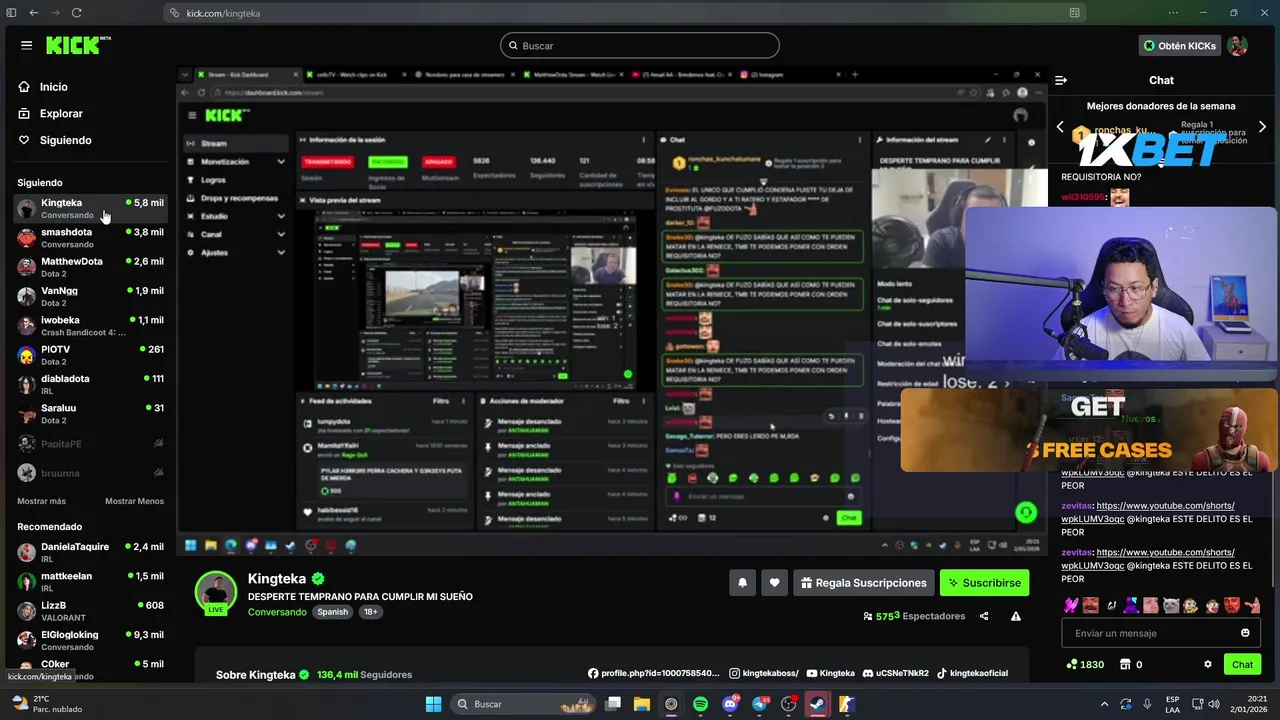Open Discord from taskbar
1280x720 pixels.
[730, 704]
